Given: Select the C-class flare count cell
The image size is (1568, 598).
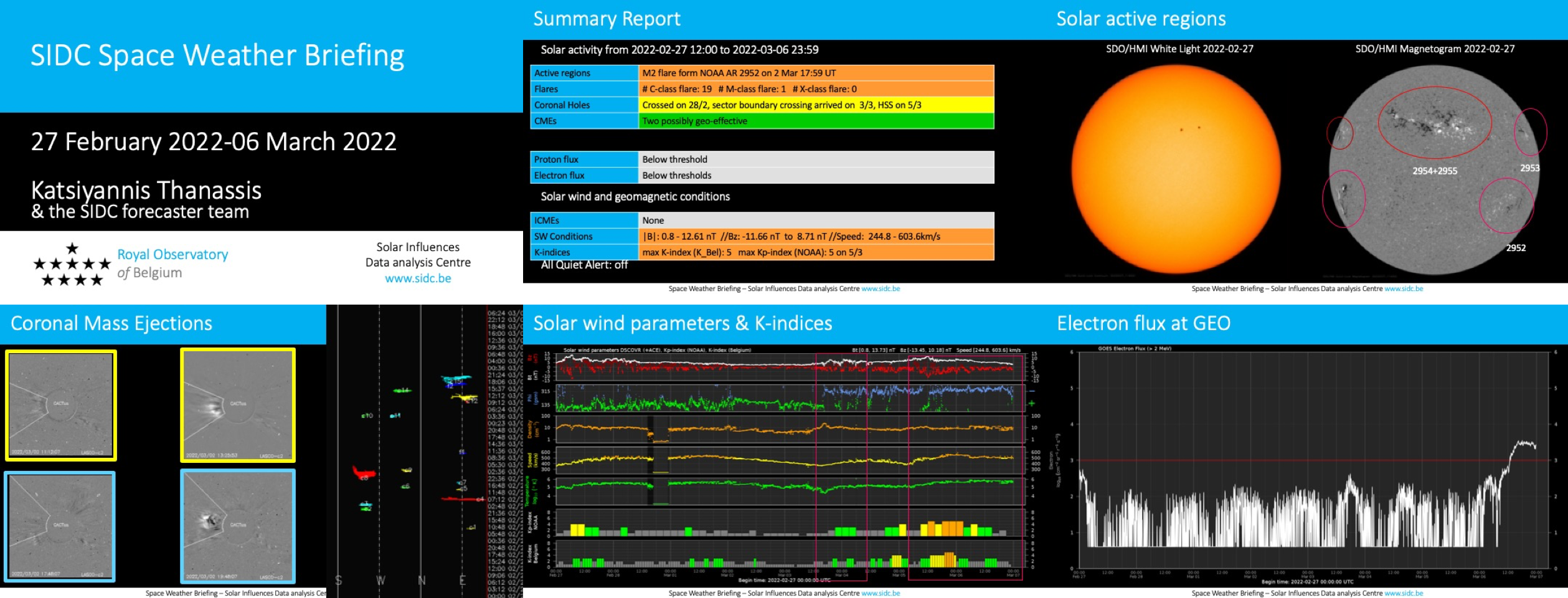Looking at the screenshot, I should click(x=816, y=89).
